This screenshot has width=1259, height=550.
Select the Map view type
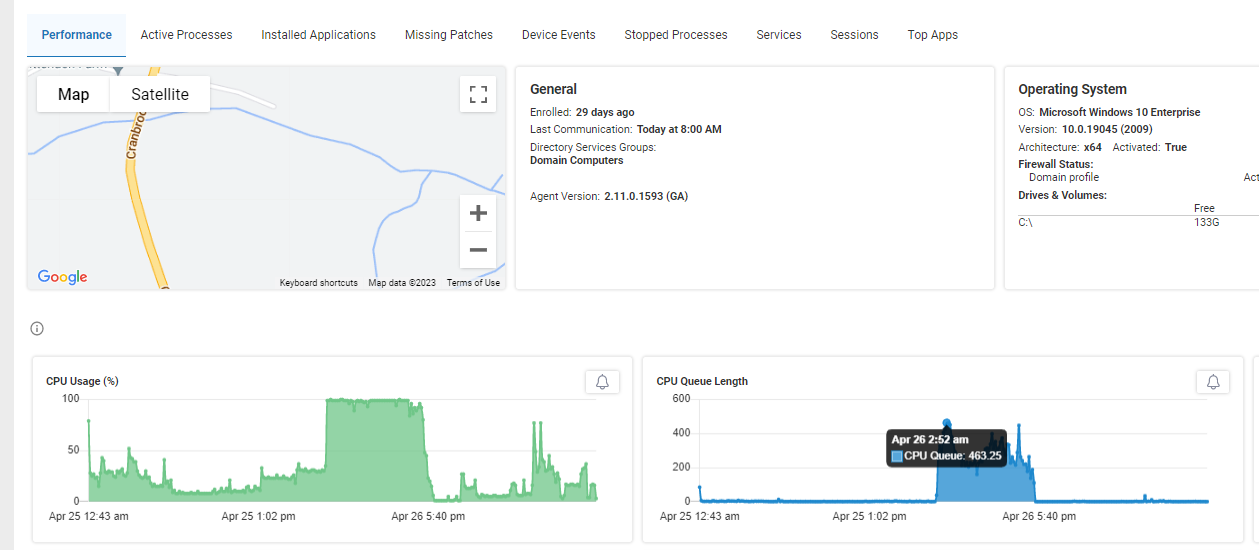coord(73,94)
